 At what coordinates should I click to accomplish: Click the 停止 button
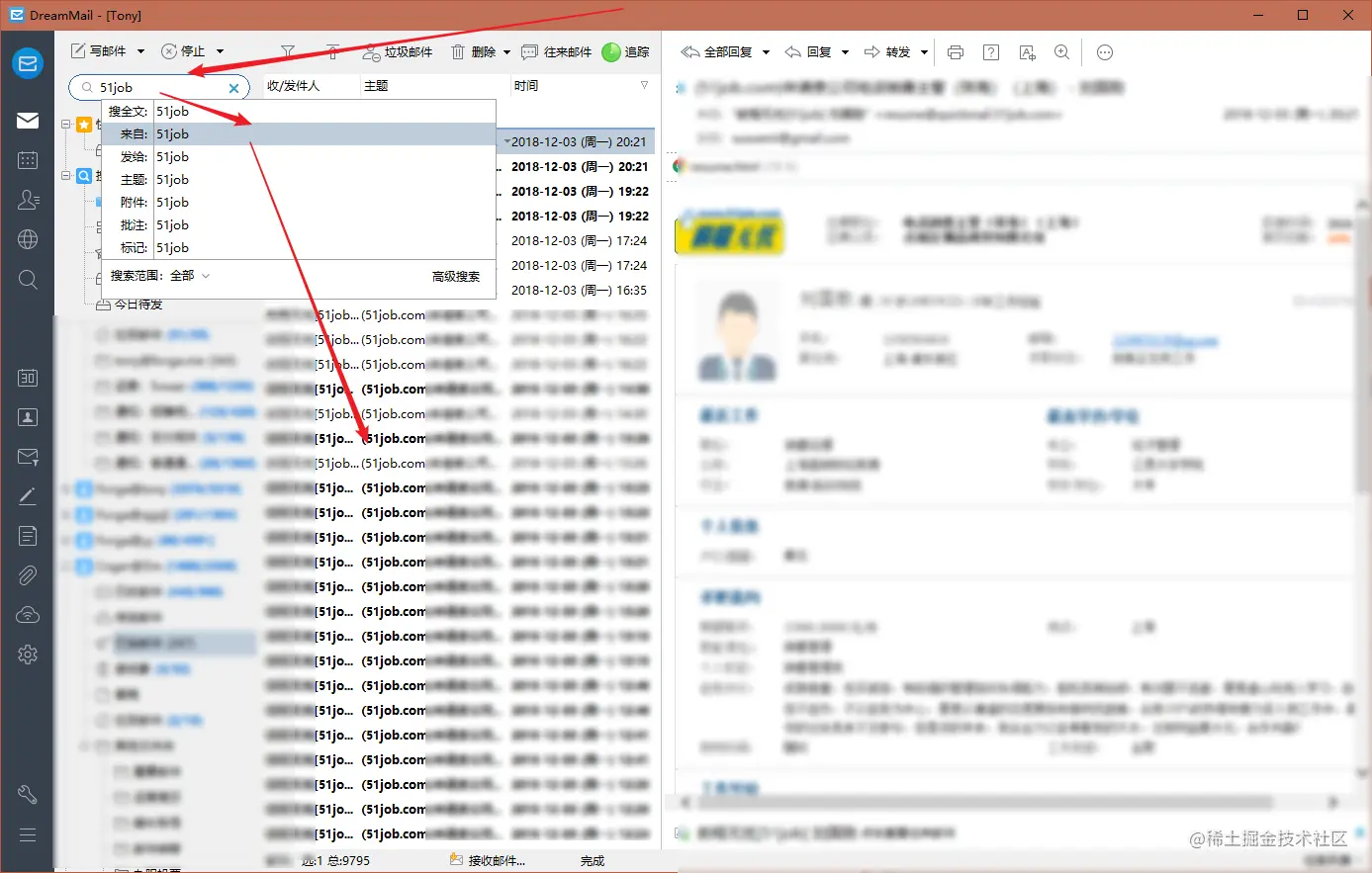183,51
